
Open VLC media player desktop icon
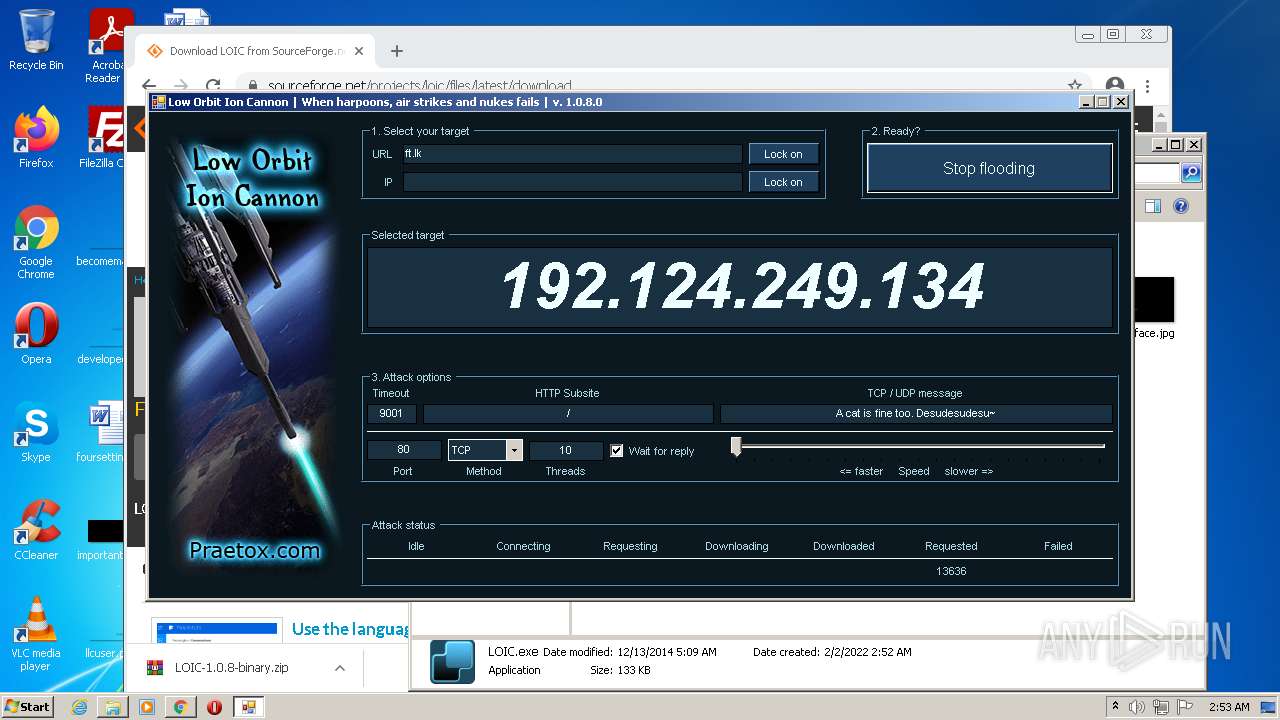(36, 634)
